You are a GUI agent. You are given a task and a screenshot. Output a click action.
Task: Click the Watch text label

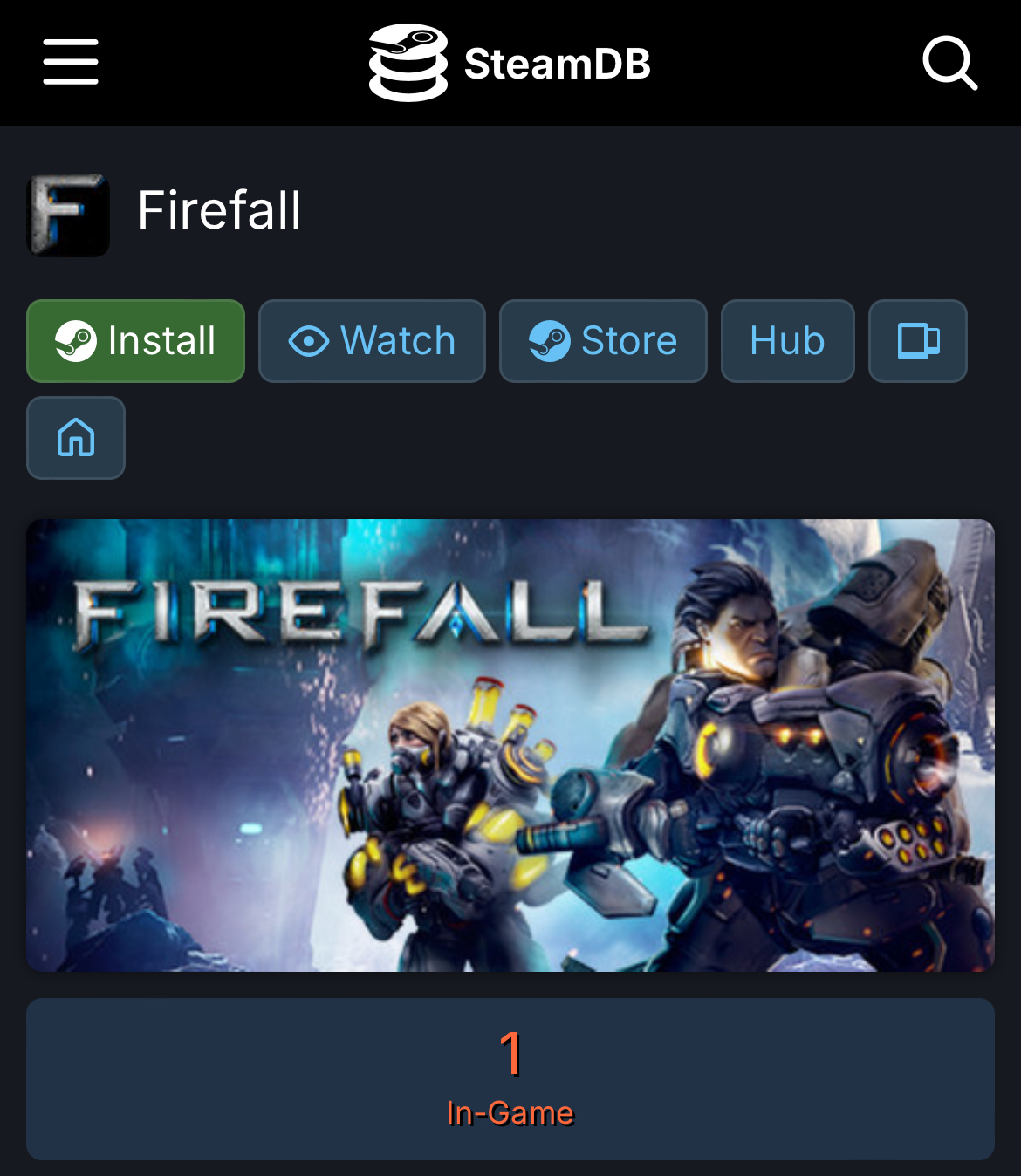[398, 341]
